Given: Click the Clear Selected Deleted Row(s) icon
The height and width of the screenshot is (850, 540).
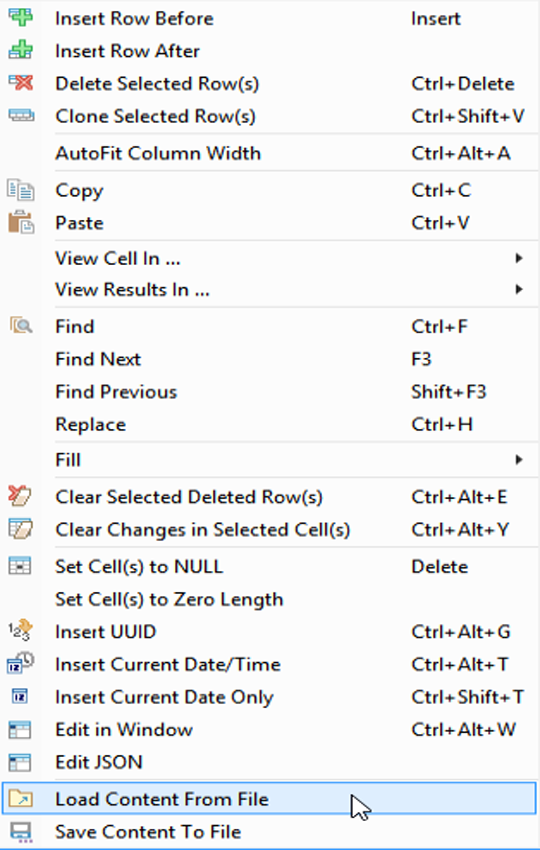Looking at the screenshot, I should pyautogui.click(x=20, y=496).
